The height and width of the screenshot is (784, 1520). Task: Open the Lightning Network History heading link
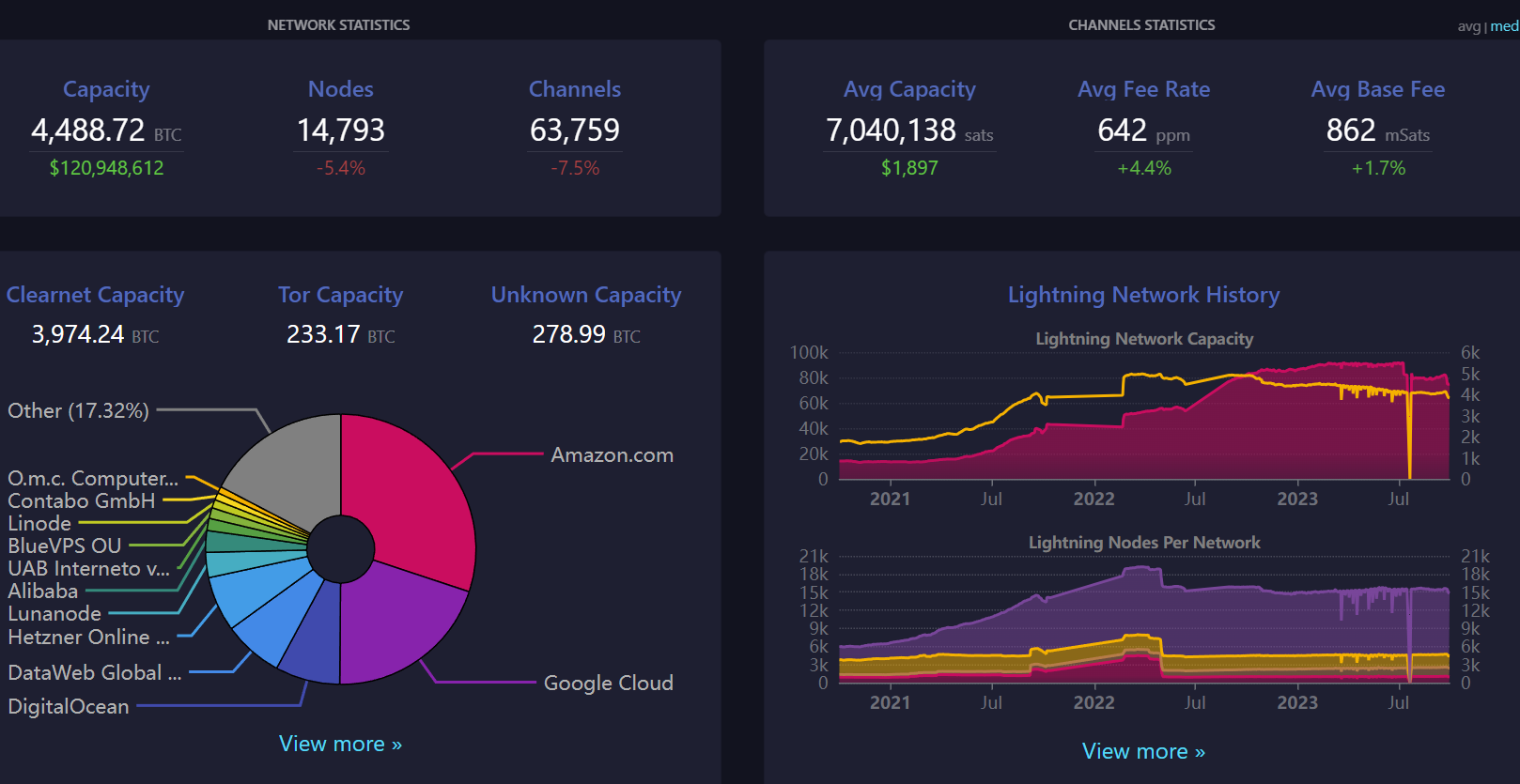click(1143, 295)
